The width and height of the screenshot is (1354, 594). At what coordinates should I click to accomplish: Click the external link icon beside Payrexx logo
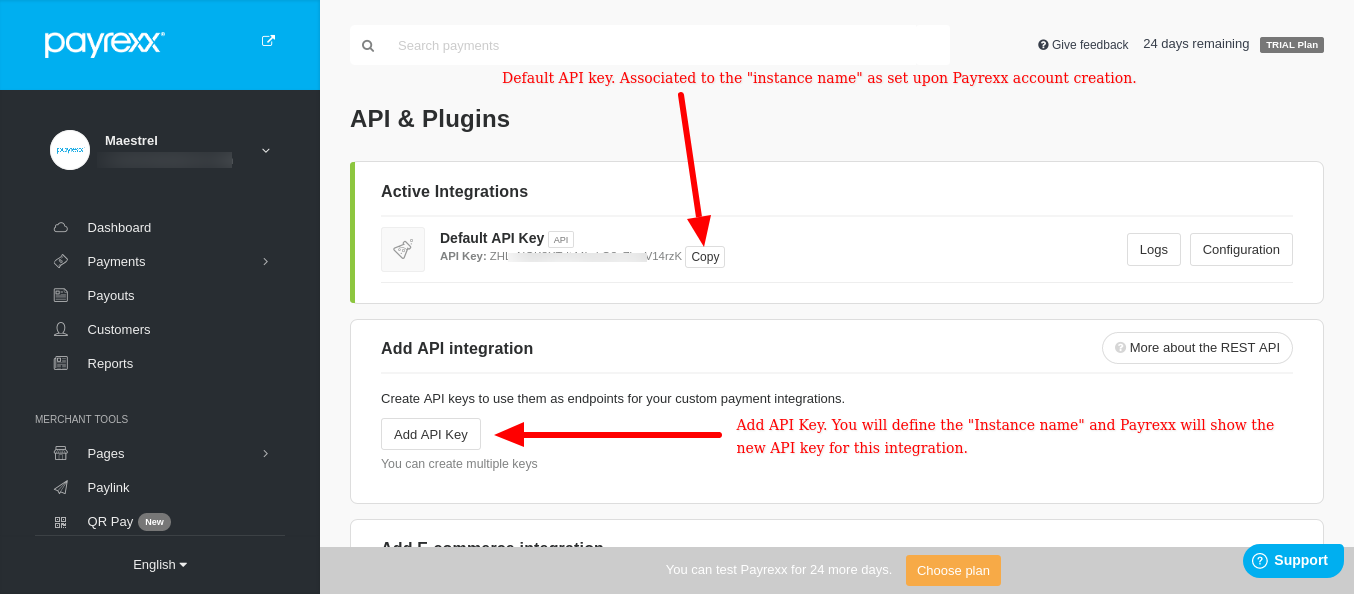268,41
